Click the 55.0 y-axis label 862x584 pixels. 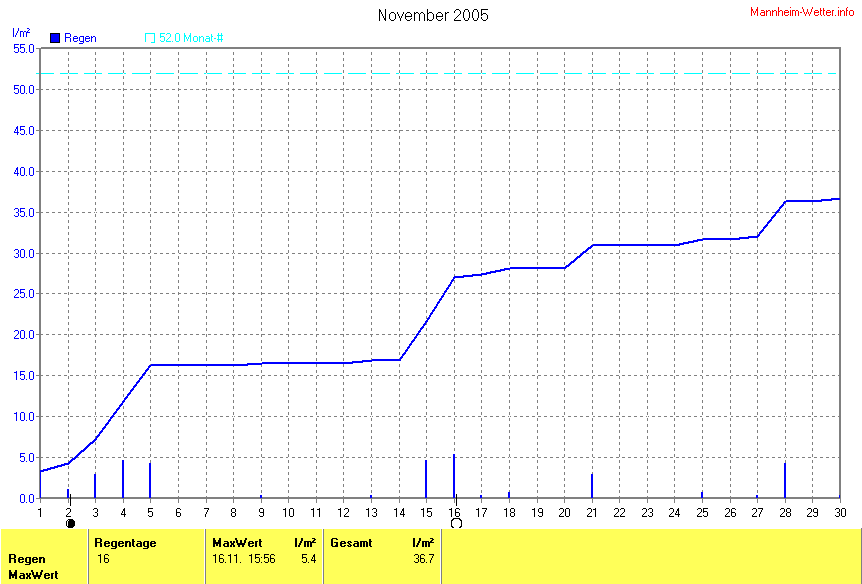click(x=24, y=48)
